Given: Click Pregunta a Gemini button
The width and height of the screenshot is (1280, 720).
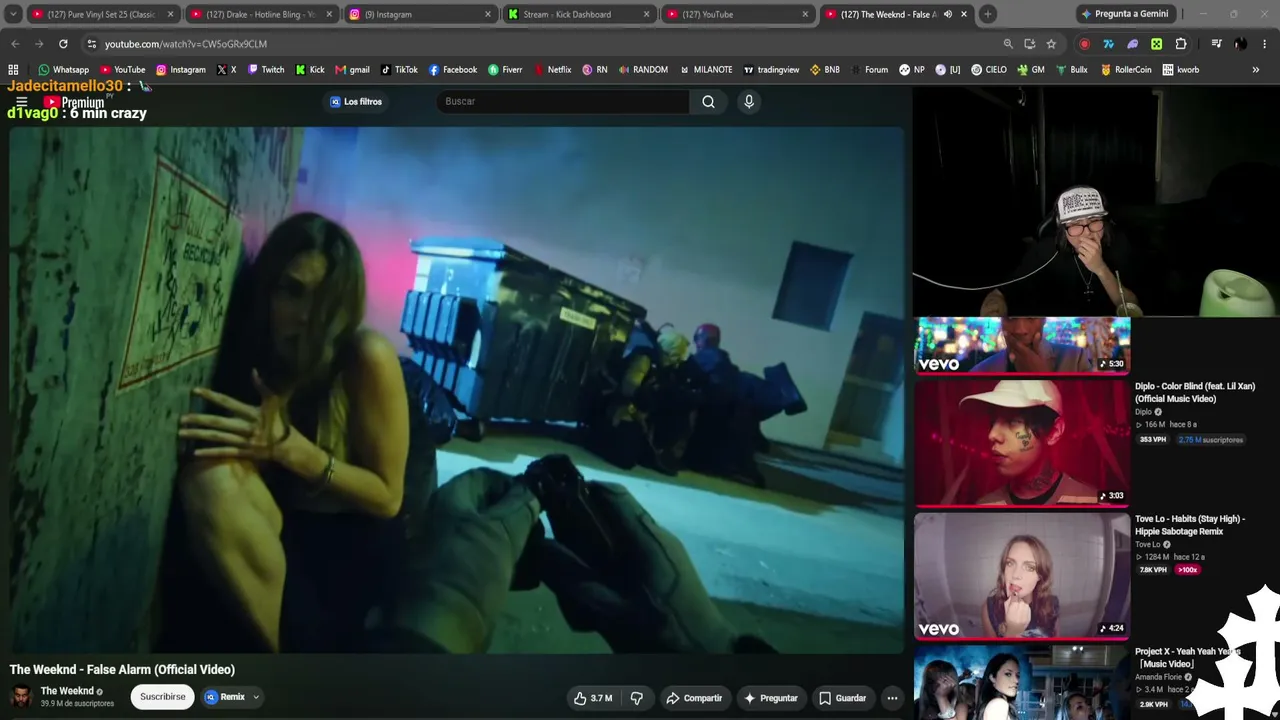Looking at the screenshot, I should click(x=1124, y=14).
